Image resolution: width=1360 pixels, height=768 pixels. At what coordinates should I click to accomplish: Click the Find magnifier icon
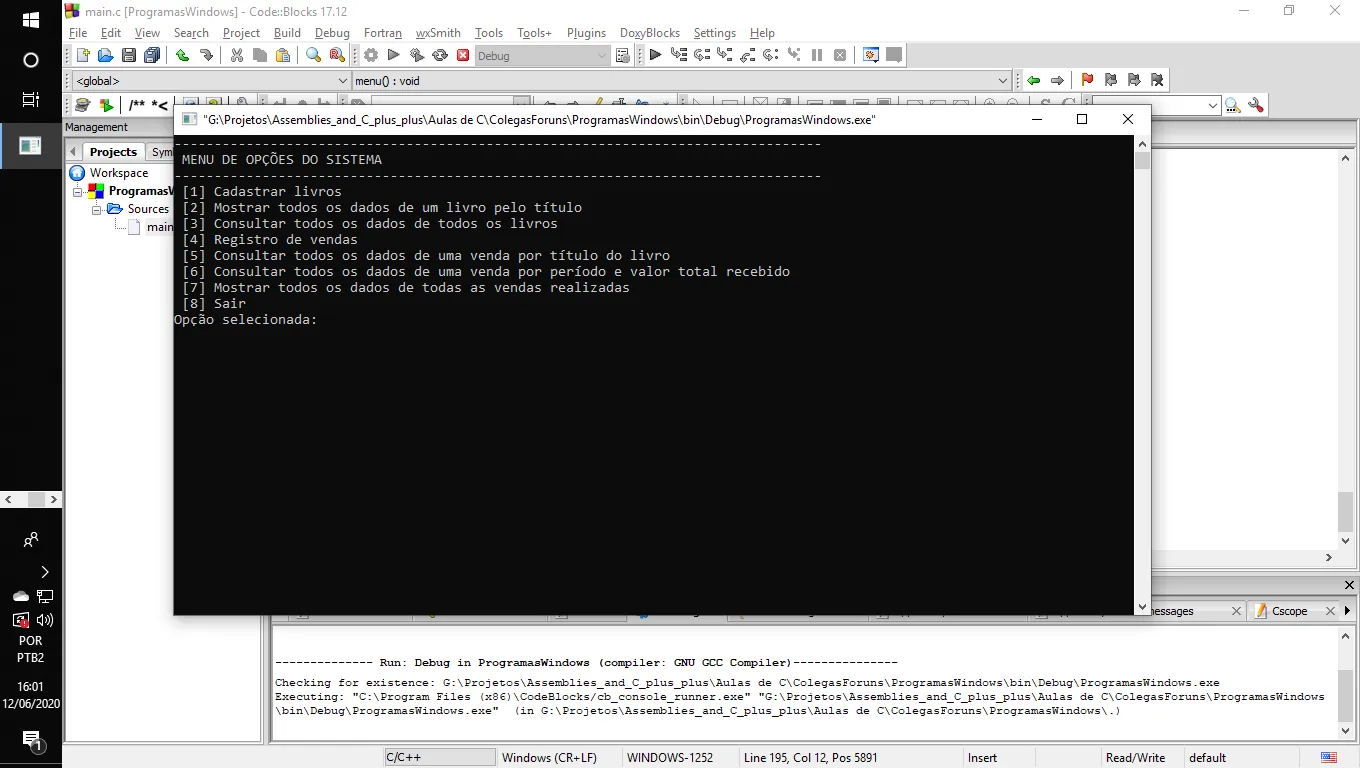pos(313,56)
